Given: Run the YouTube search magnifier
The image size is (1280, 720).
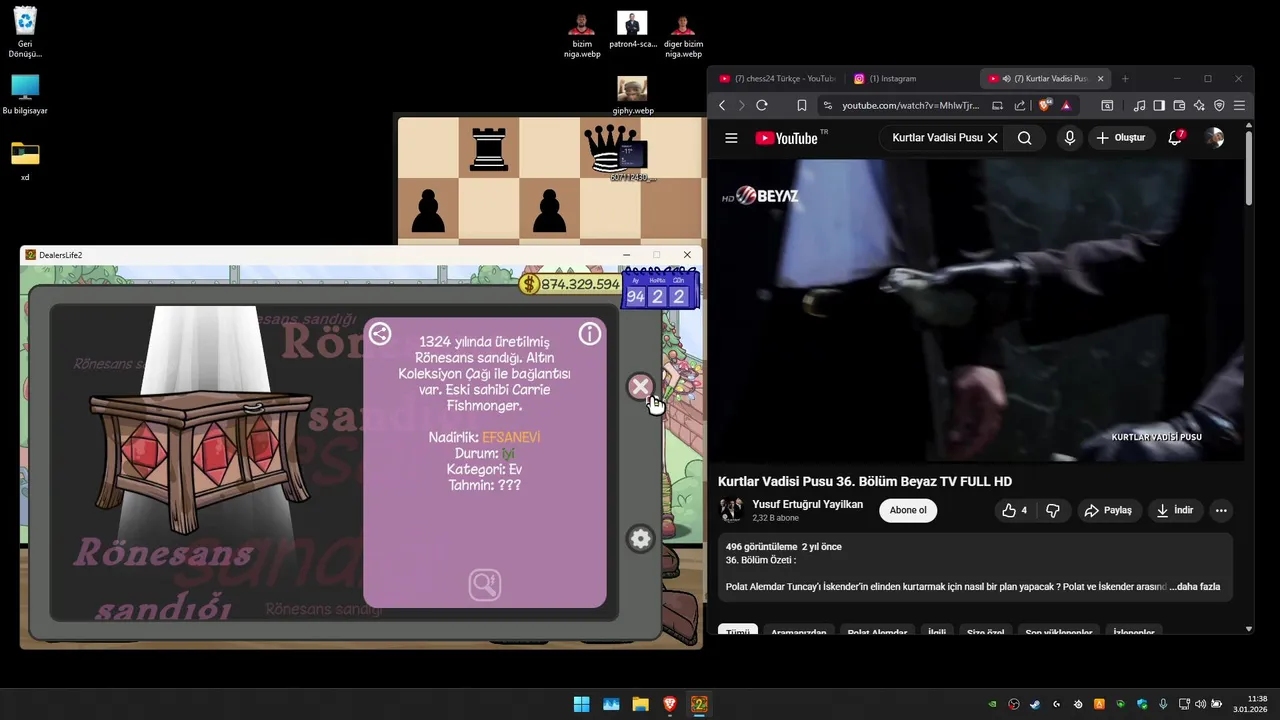Looking at the screenshot, I should click(1024, 138).
